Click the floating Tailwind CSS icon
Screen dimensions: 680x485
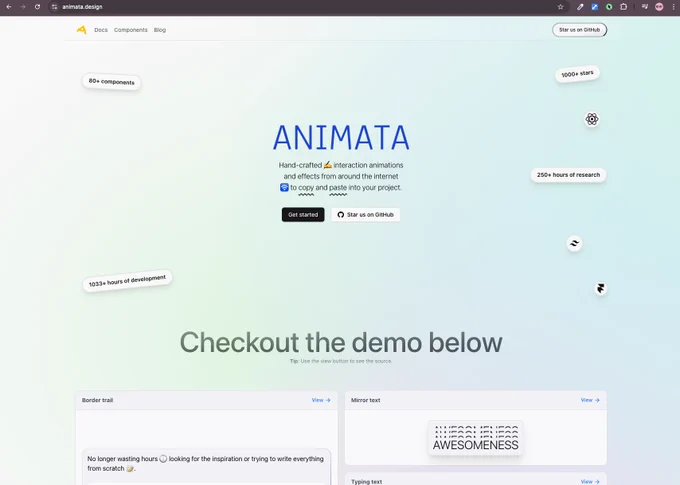[574, 243]
